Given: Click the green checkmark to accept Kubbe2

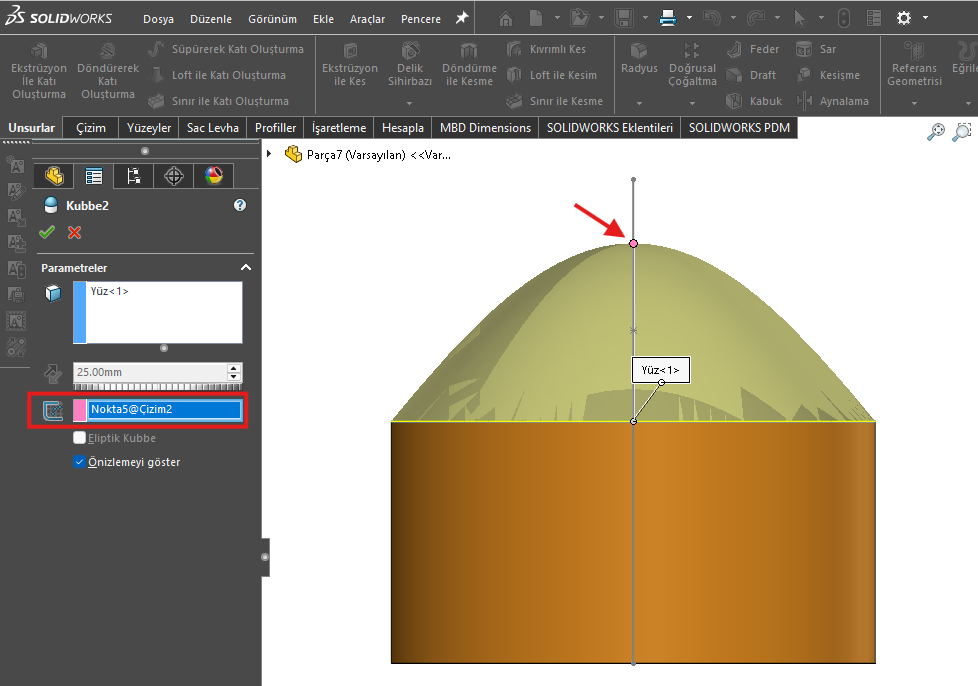Looking at the screenshot, I should (x=46, y=233).
